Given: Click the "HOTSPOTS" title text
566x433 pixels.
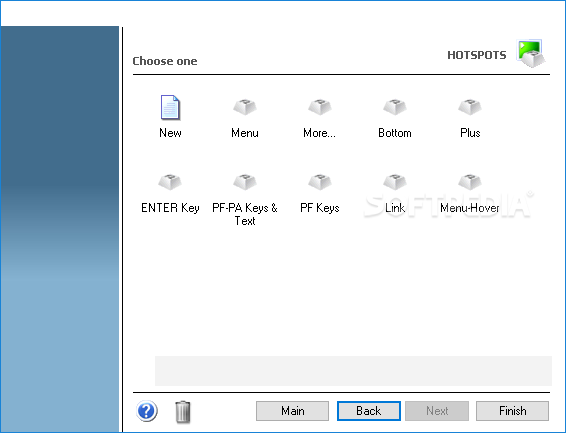Looking at the screenshot, I should (477, 55).
